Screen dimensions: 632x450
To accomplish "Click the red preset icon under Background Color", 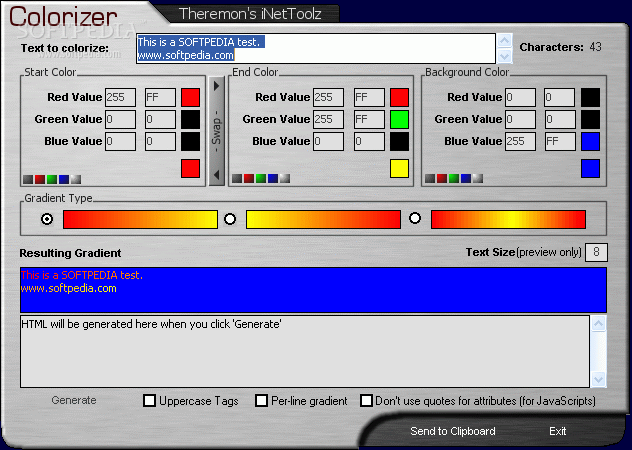I will tap(442, 179).
